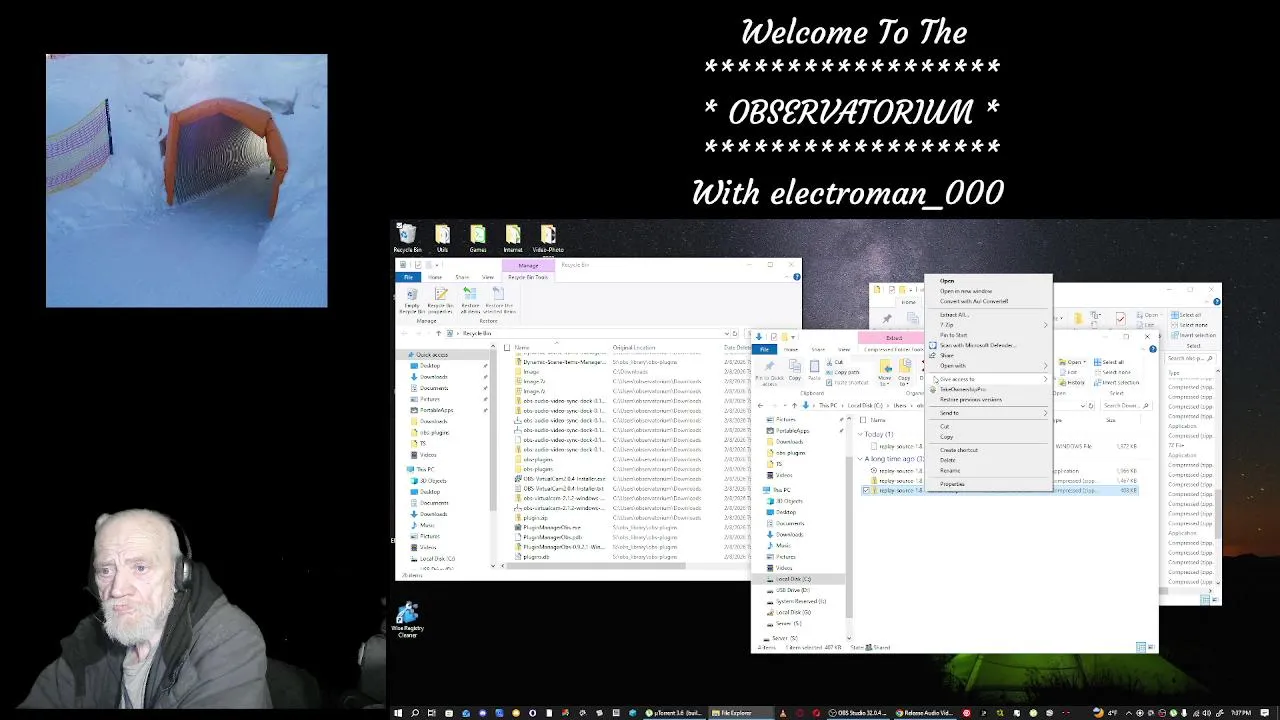
Task: Click the Paste icon in middle Explorer ribbon
Action: coord(814,369)
